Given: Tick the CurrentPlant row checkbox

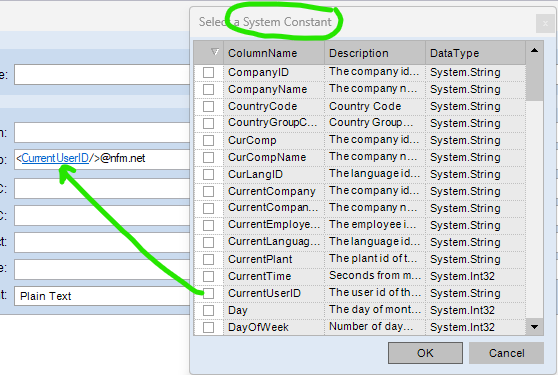Looking at the screenshot, I should point(209,259).
